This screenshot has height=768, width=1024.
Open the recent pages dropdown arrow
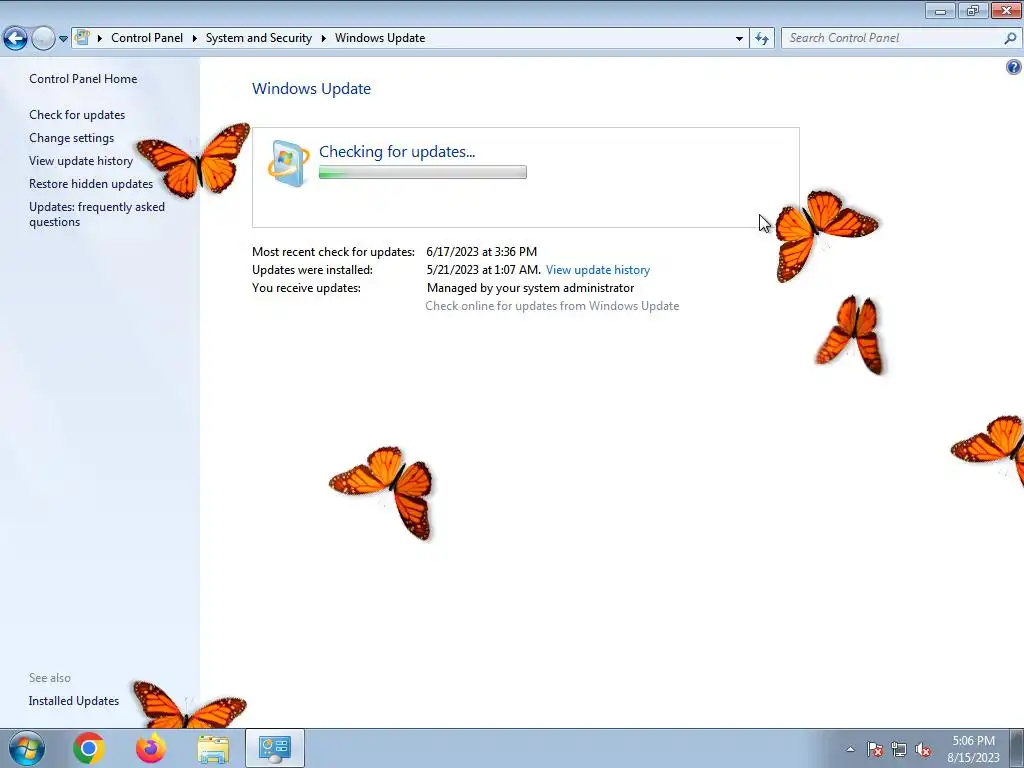point(63,39)
